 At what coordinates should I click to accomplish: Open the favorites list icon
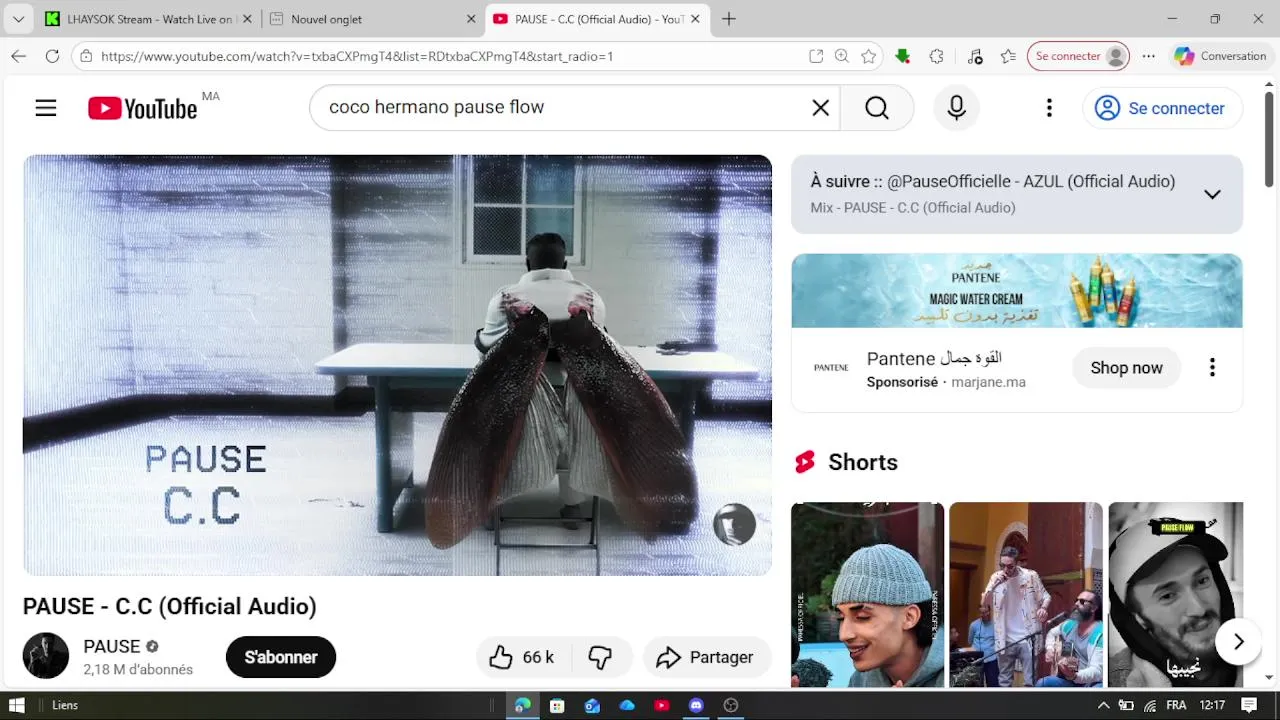[1008, 56]
